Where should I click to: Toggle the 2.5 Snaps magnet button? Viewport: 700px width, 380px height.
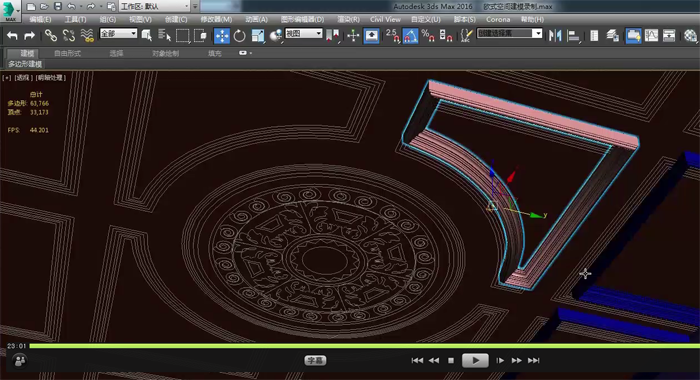(392, 35)
